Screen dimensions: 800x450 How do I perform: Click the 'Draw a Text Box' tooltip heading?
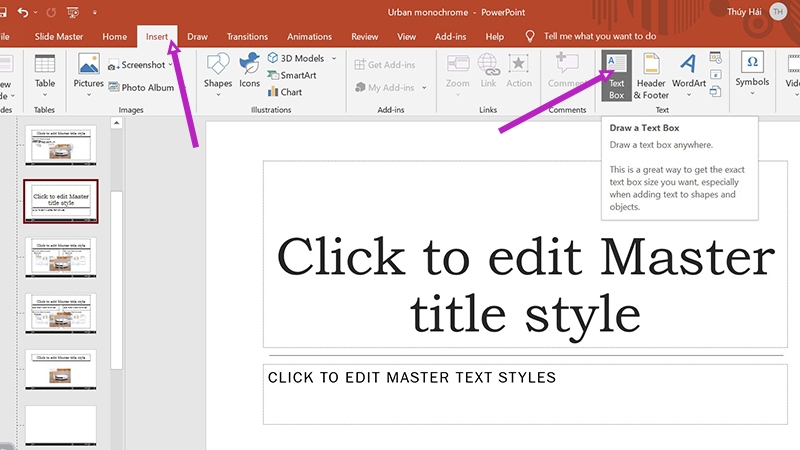[644, 128]
